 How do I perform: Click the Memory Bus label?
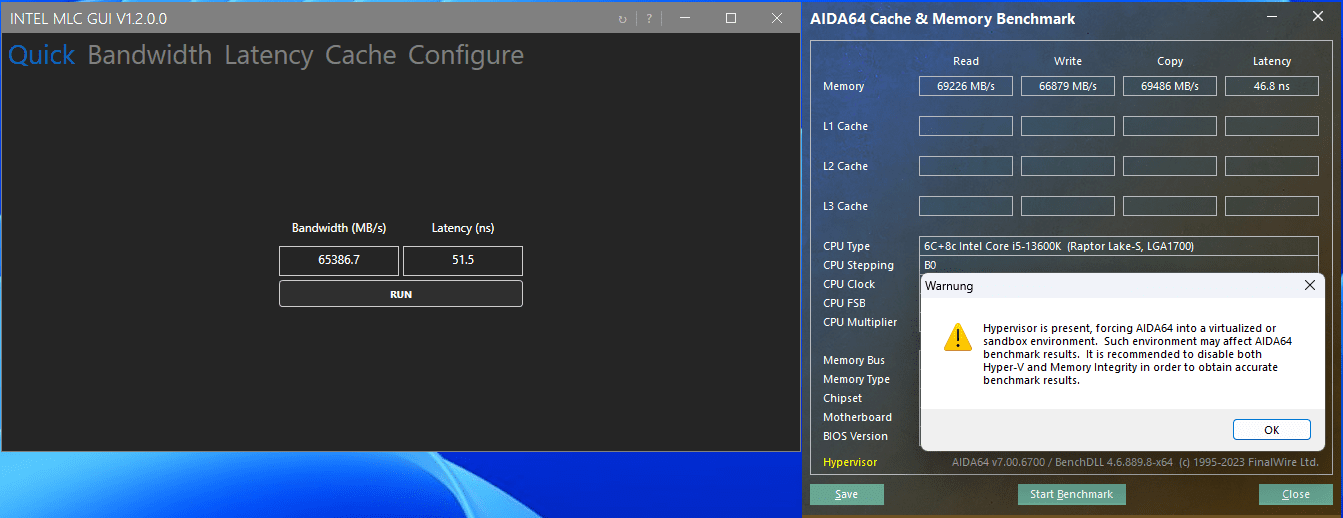854,360
